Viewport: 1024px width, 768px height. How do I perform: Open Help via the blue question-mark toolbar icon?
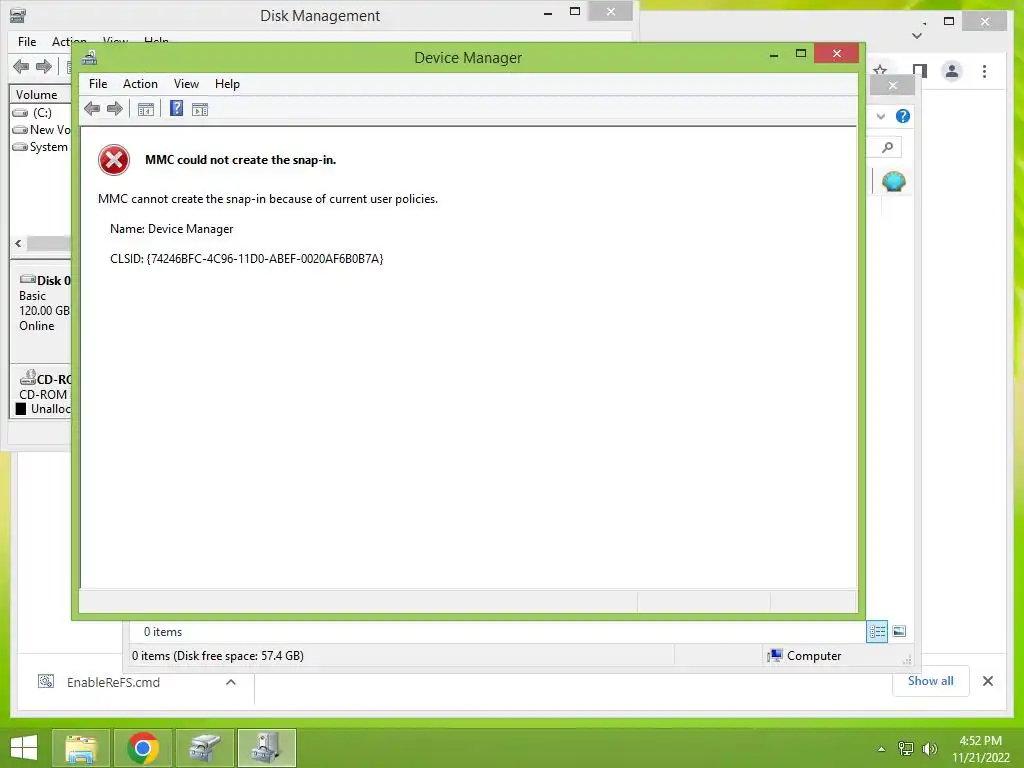click(176, 108)
